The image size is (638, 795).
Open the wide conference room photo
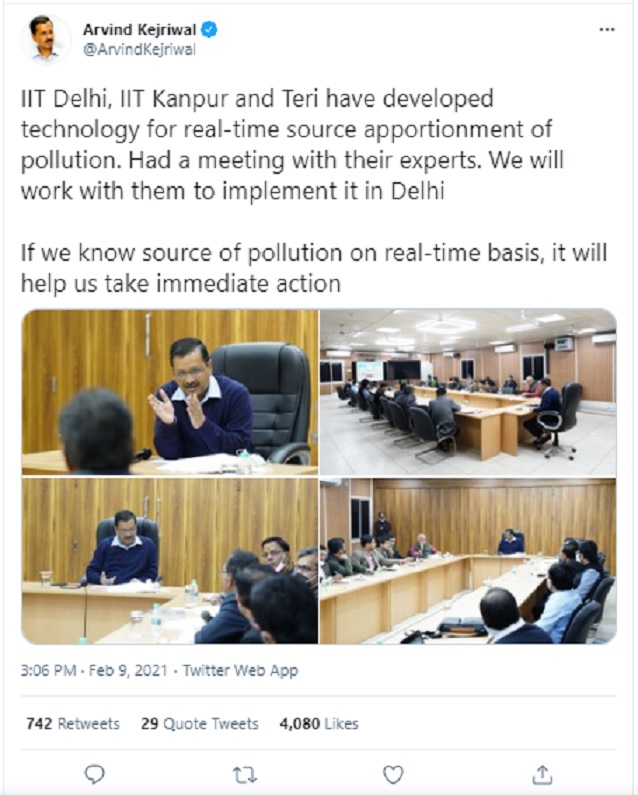click(x=468, y=392)
